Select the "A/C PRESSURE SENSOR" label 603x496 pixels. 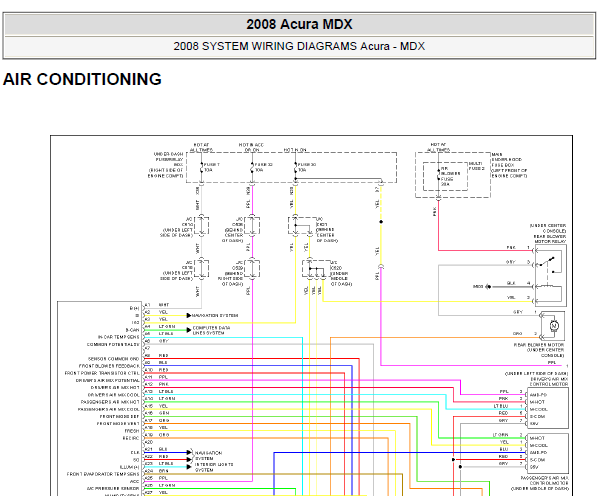click(113, 489)
